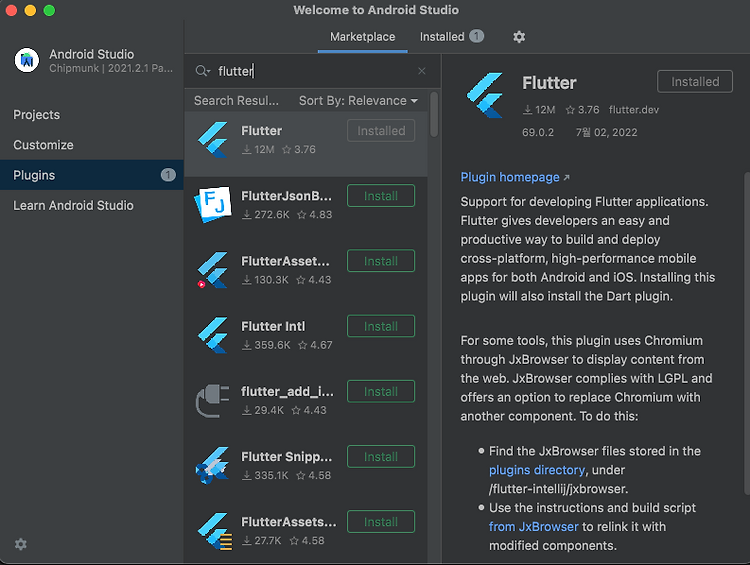Click the Android Studio logo icon
Viewport: 750px width, 565px height.
pos(27,60)
